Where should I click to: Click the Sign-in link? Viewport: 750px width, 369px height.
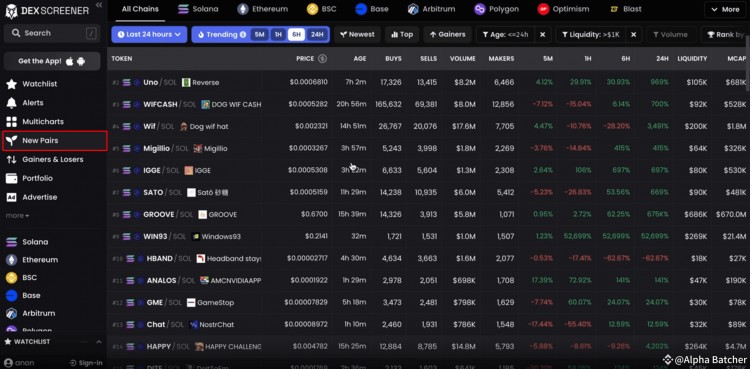pyautogui.click(x=86, y=363)
